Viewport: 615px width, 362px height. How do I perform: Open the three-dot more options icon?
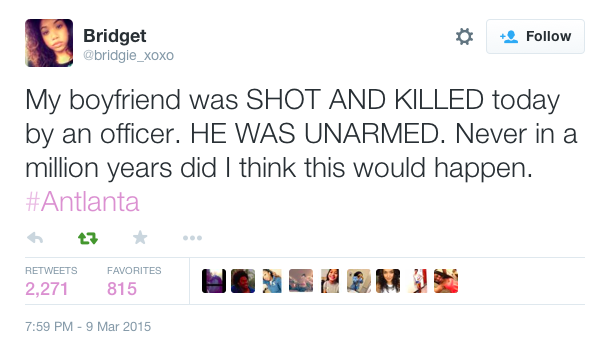[x=192, y=238]
